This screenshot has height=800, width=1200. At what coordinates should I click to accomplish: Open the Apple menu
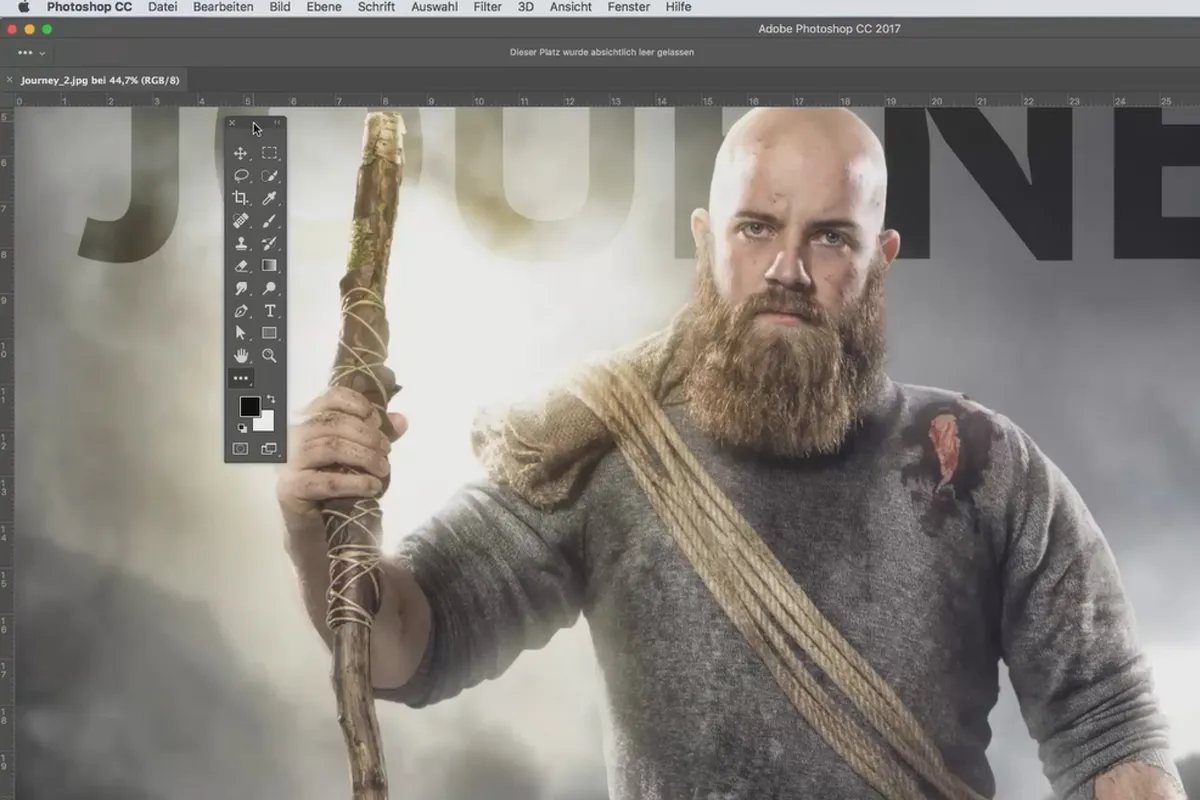click(x=24, y=7)
